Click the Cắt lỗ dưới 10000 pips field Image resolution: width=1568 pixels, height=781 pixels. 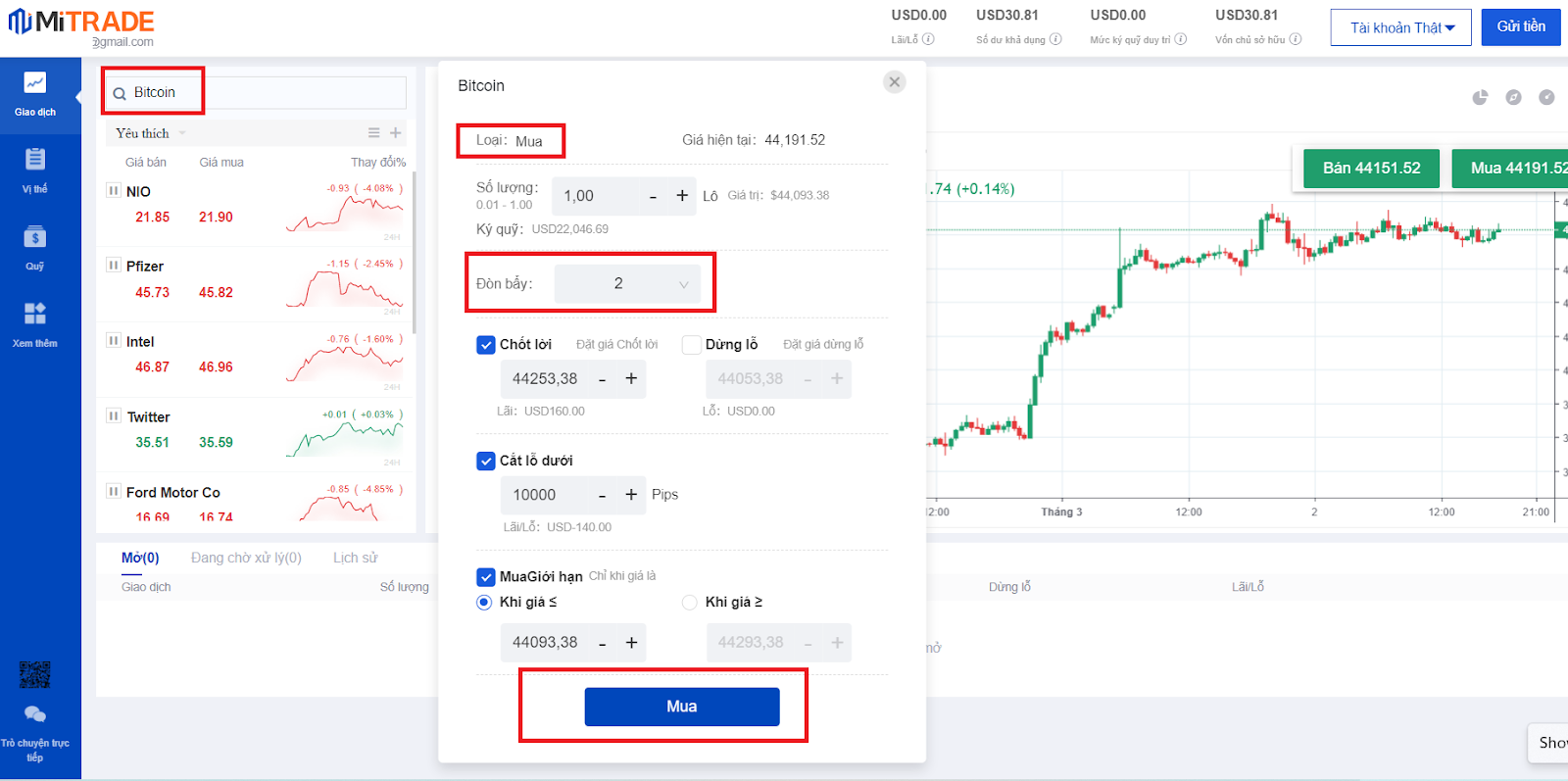tap(545, 495)
